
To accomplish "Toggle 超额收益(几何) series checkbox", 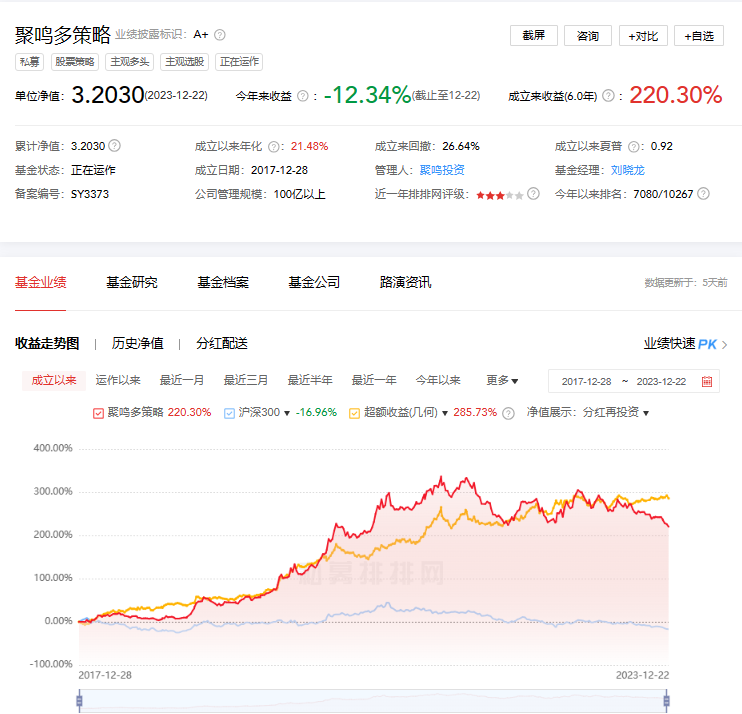I will [x=354, y=414].
